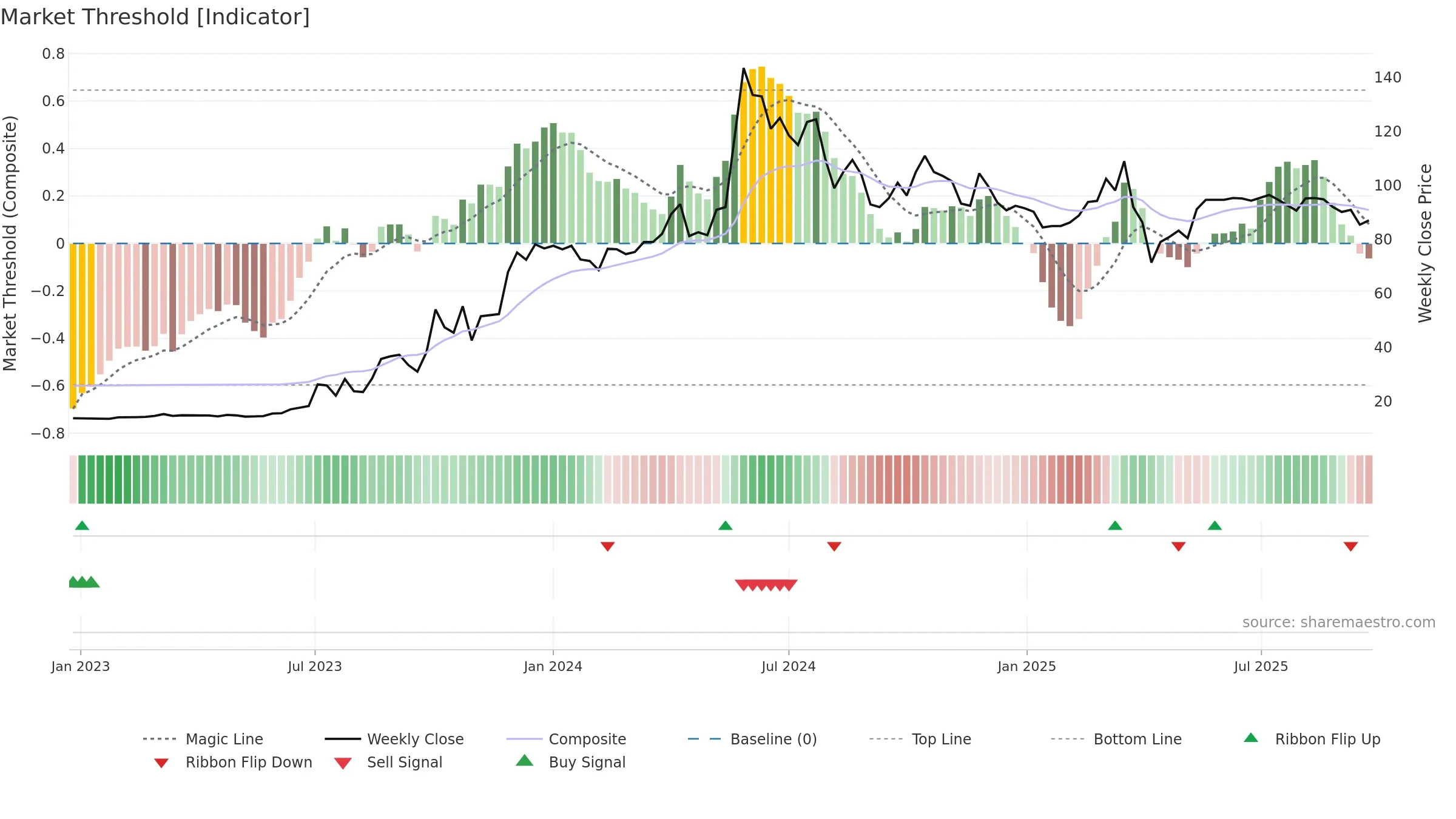Toggle the Sell Signal legend entry

[388, 762]
